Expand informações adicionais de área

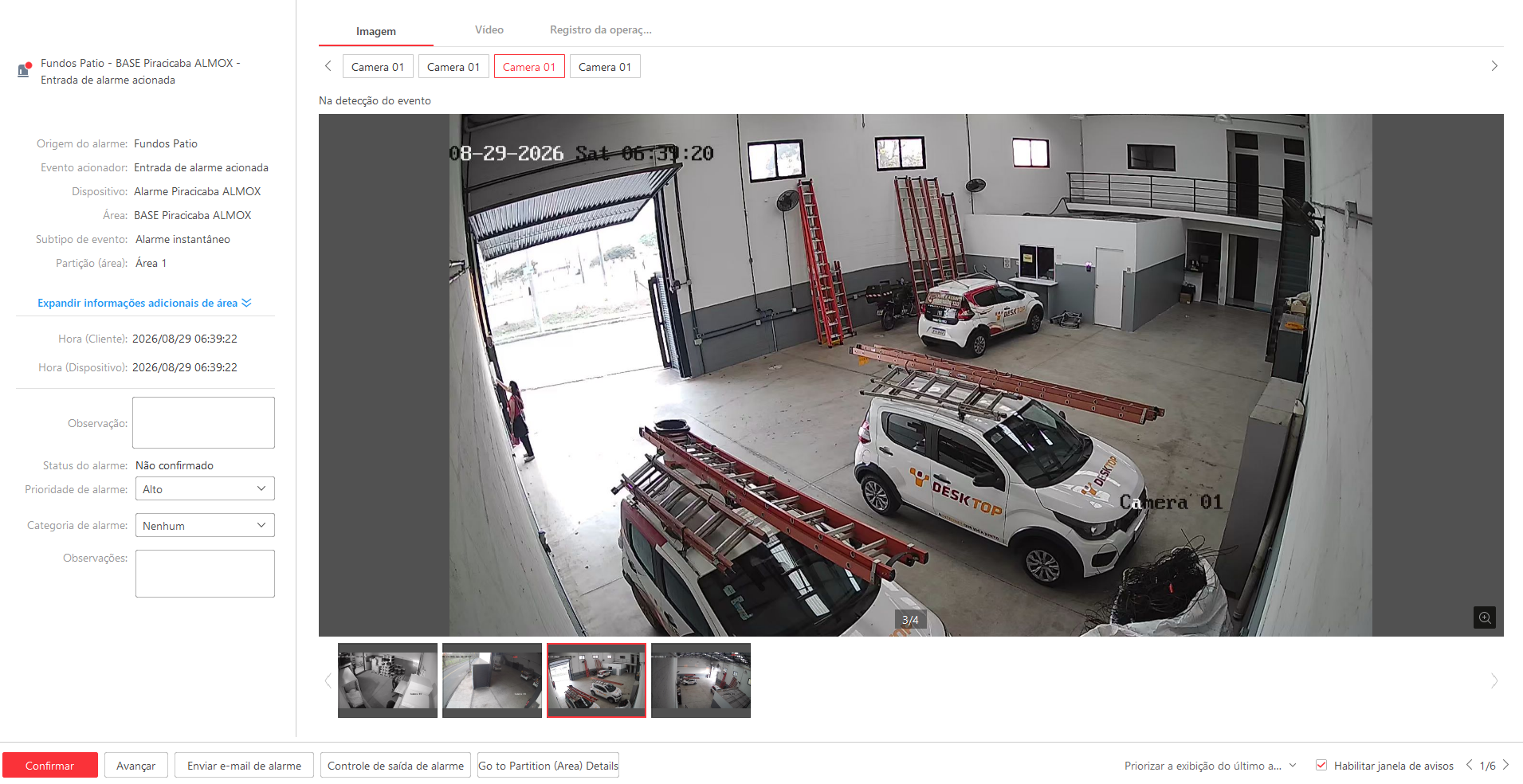click(144, 303)
